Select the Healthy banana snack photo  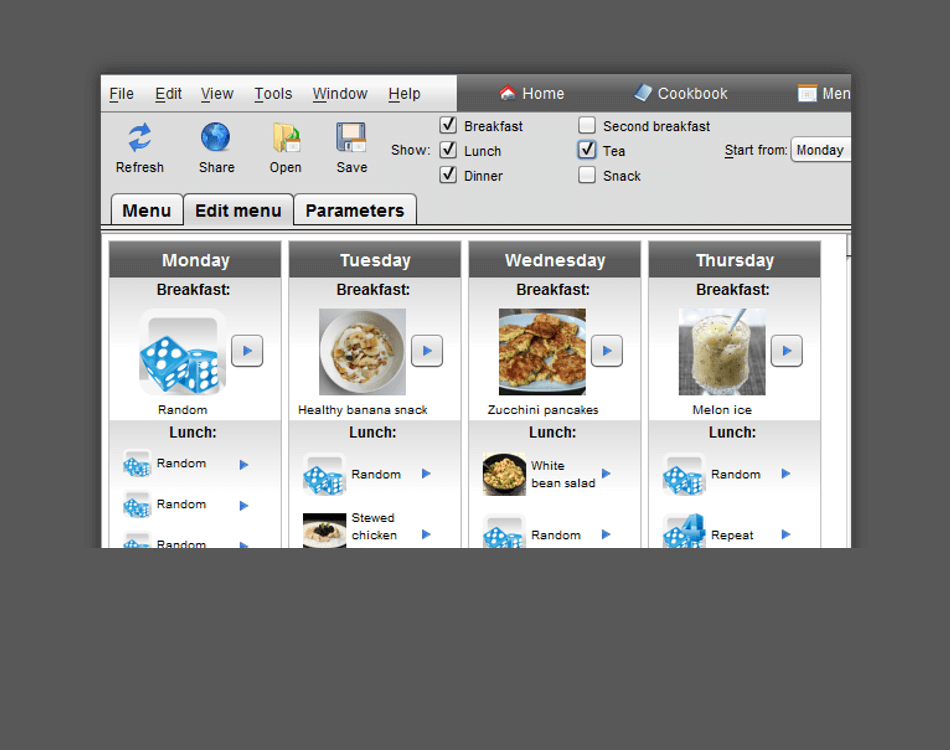(362, 352)
